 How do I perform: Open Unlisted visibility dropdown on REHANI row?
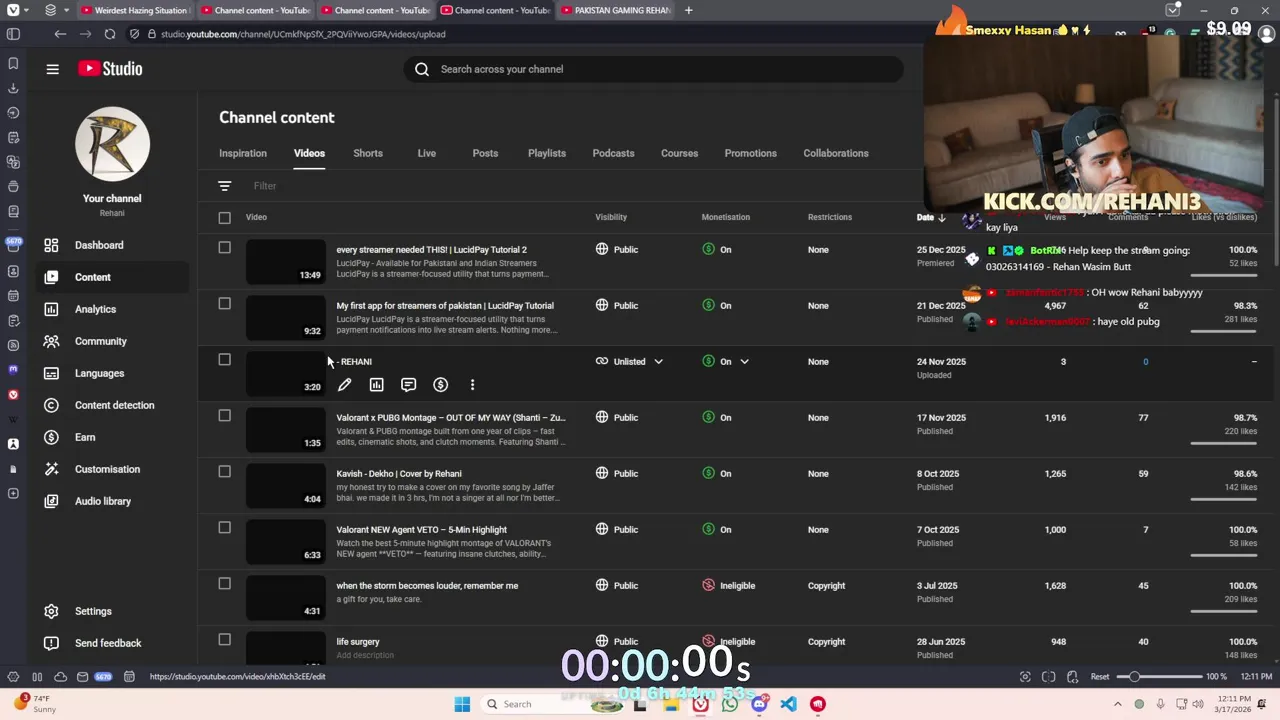(x=658, y=361)
